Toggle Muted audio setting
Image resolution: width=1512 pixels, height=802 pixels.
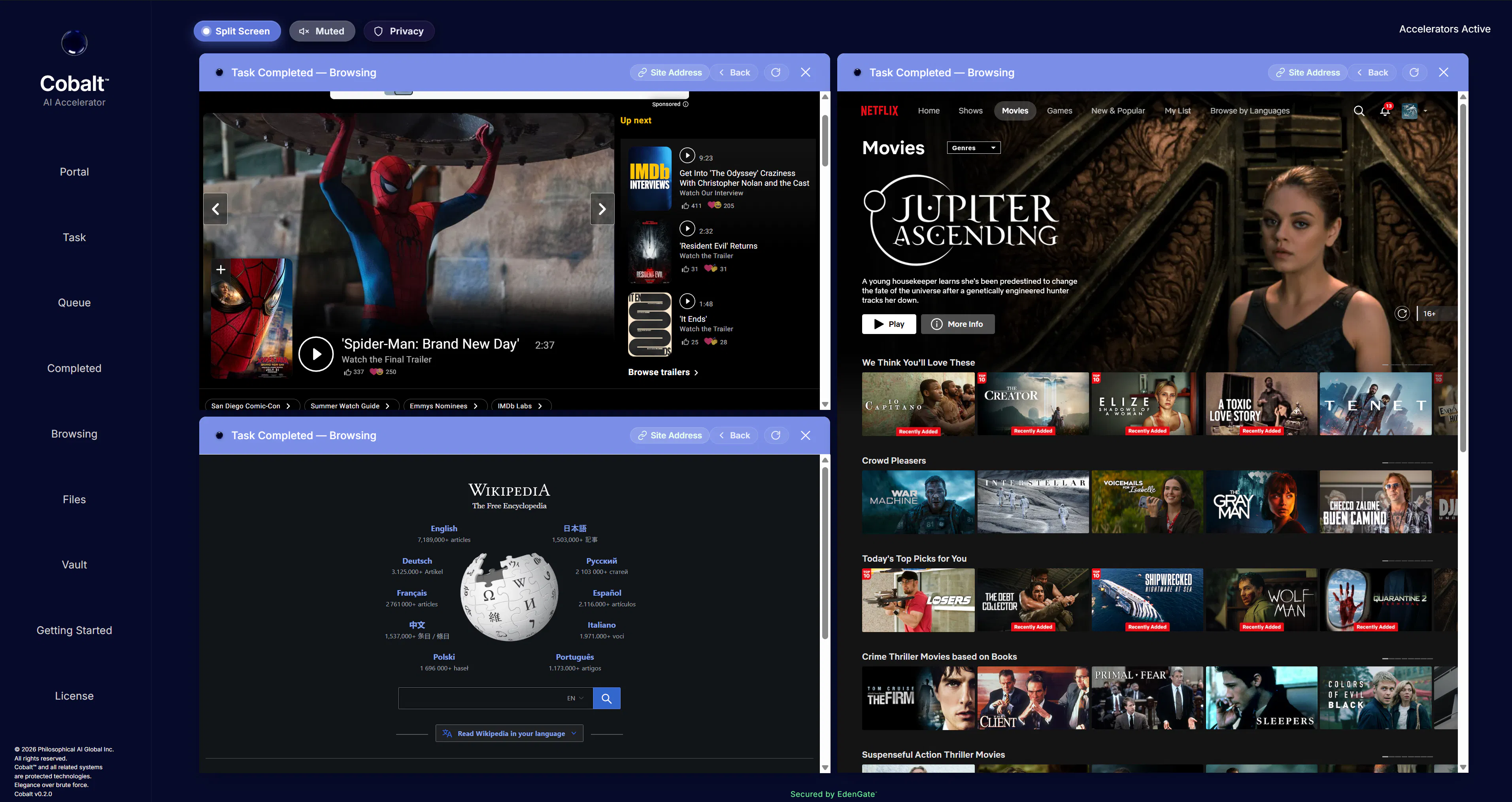(x=322, y=31)
